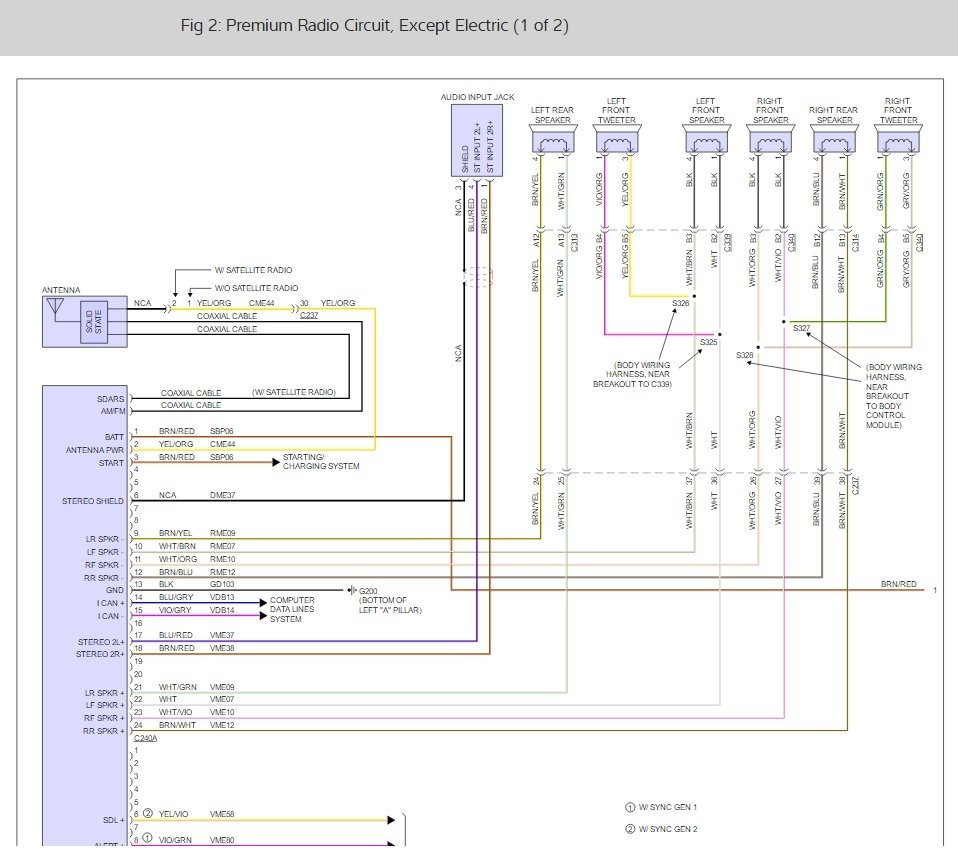The width and height of the screenshot is (958, 854).
Task: Click the W/ SYNC GEN 2 legend marker
Action: pos(631,829)
